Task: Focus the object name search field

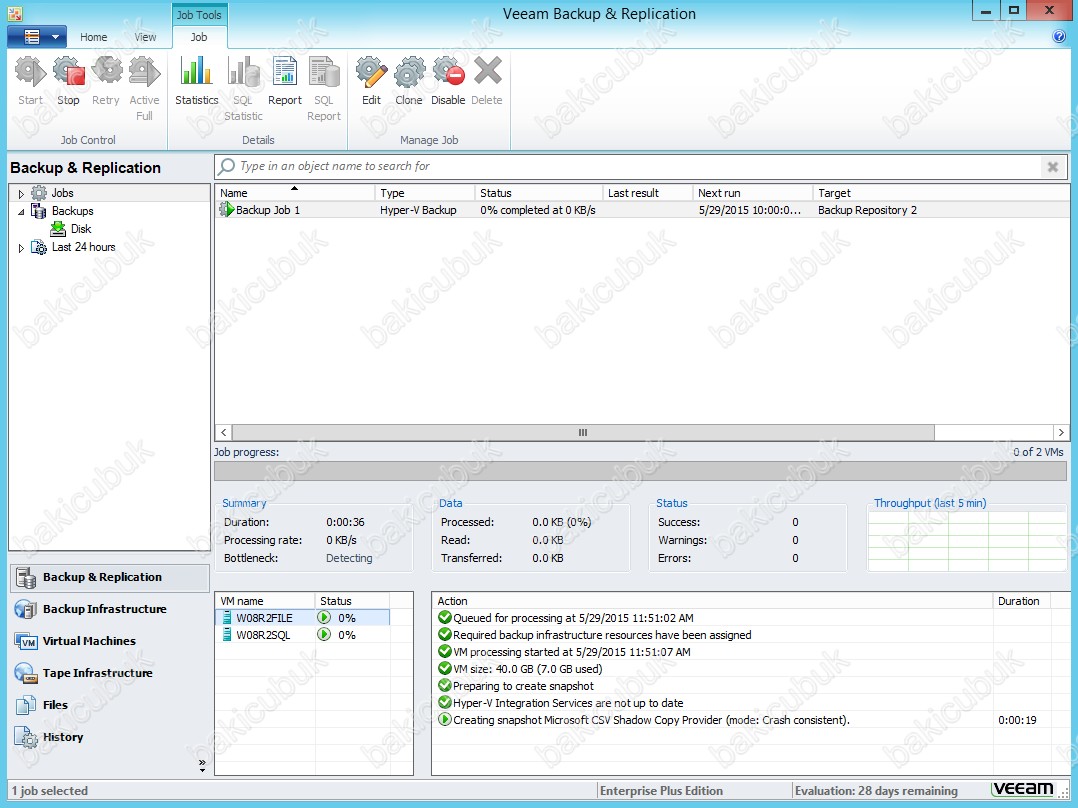Action: click(x=639, y=166)
